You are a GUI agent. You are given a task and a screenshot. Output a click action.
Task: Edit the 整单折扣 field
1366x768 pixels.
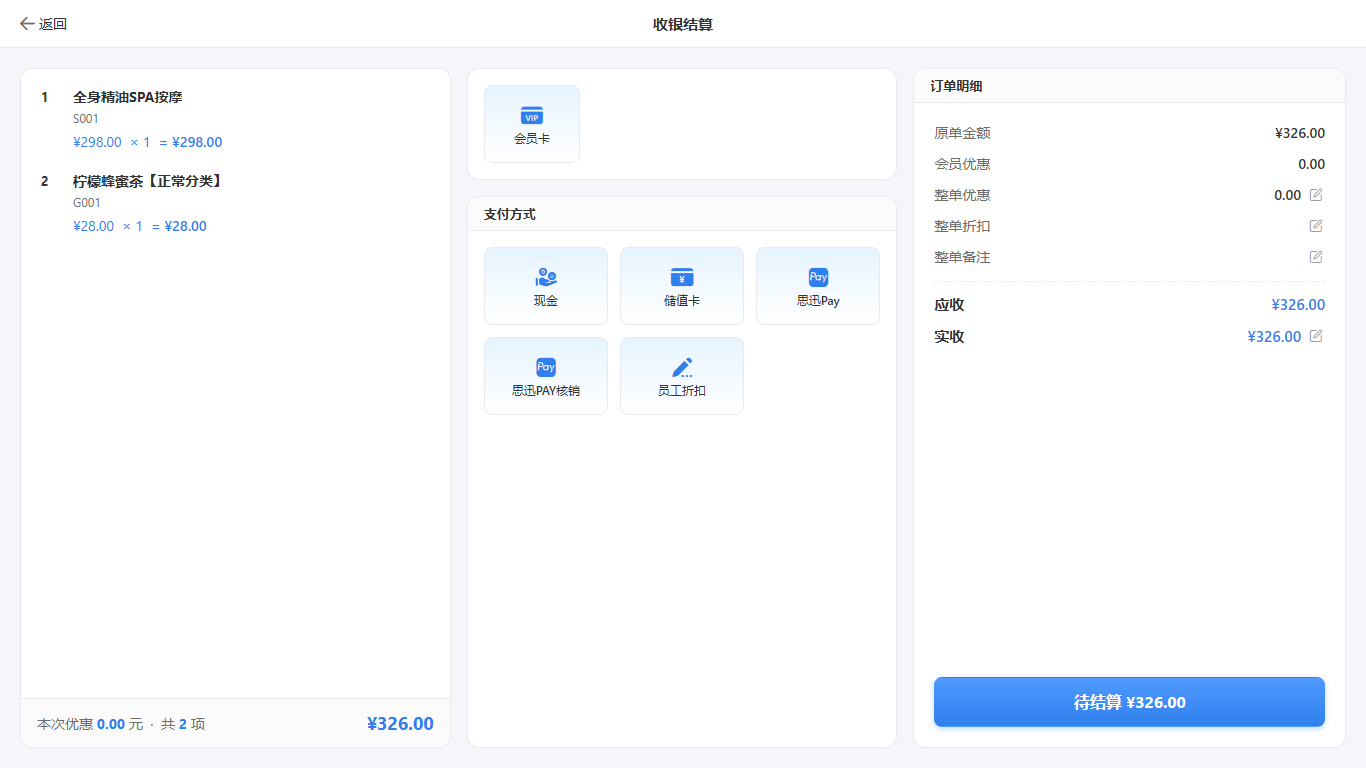coord(1316,226)
